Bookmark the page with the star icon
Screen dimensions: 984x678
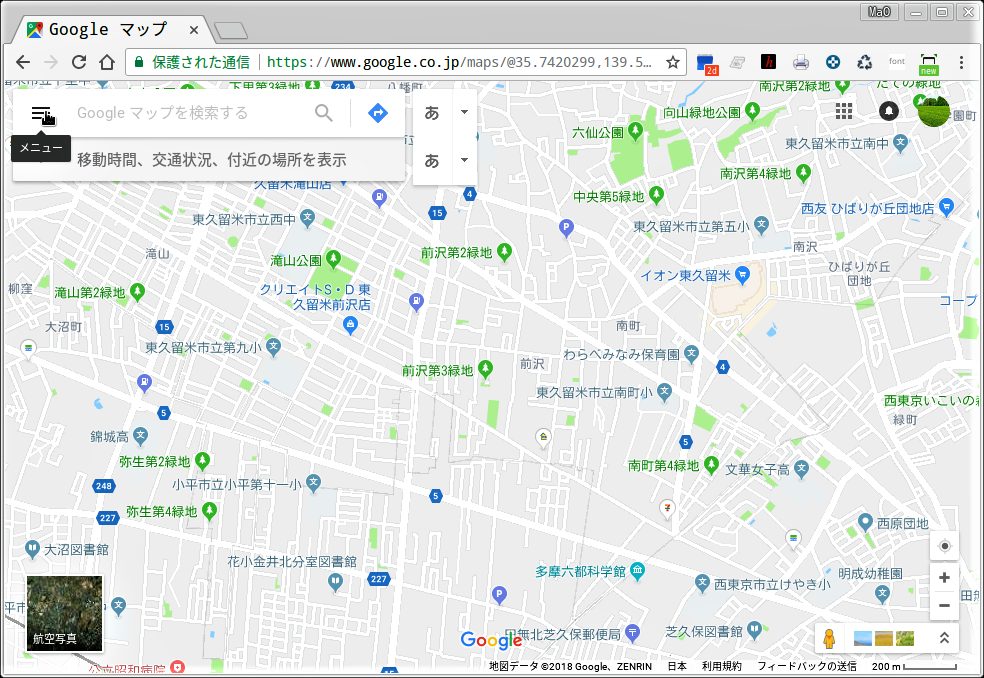click(673, 62)
